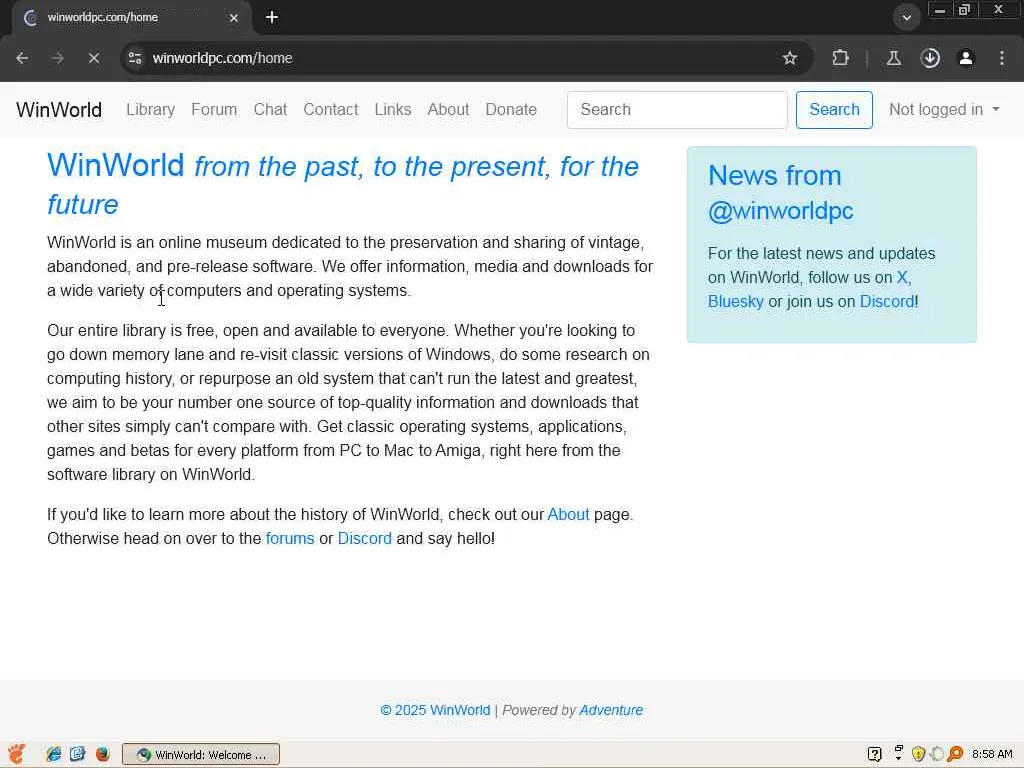
Task: Go back with the browser back arrow
Action: point(22,58)
